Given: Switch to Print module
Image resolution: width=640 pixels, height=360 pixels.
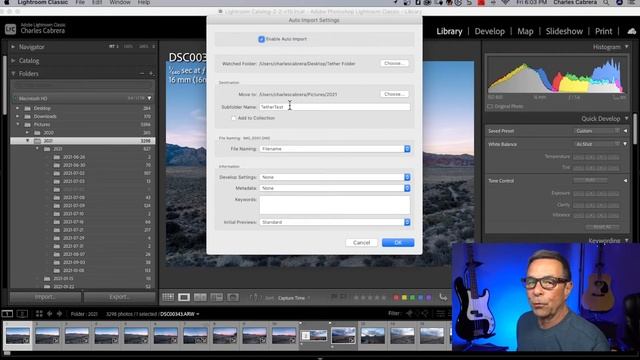Looking at the screenshot, I should tap(603, 31).
